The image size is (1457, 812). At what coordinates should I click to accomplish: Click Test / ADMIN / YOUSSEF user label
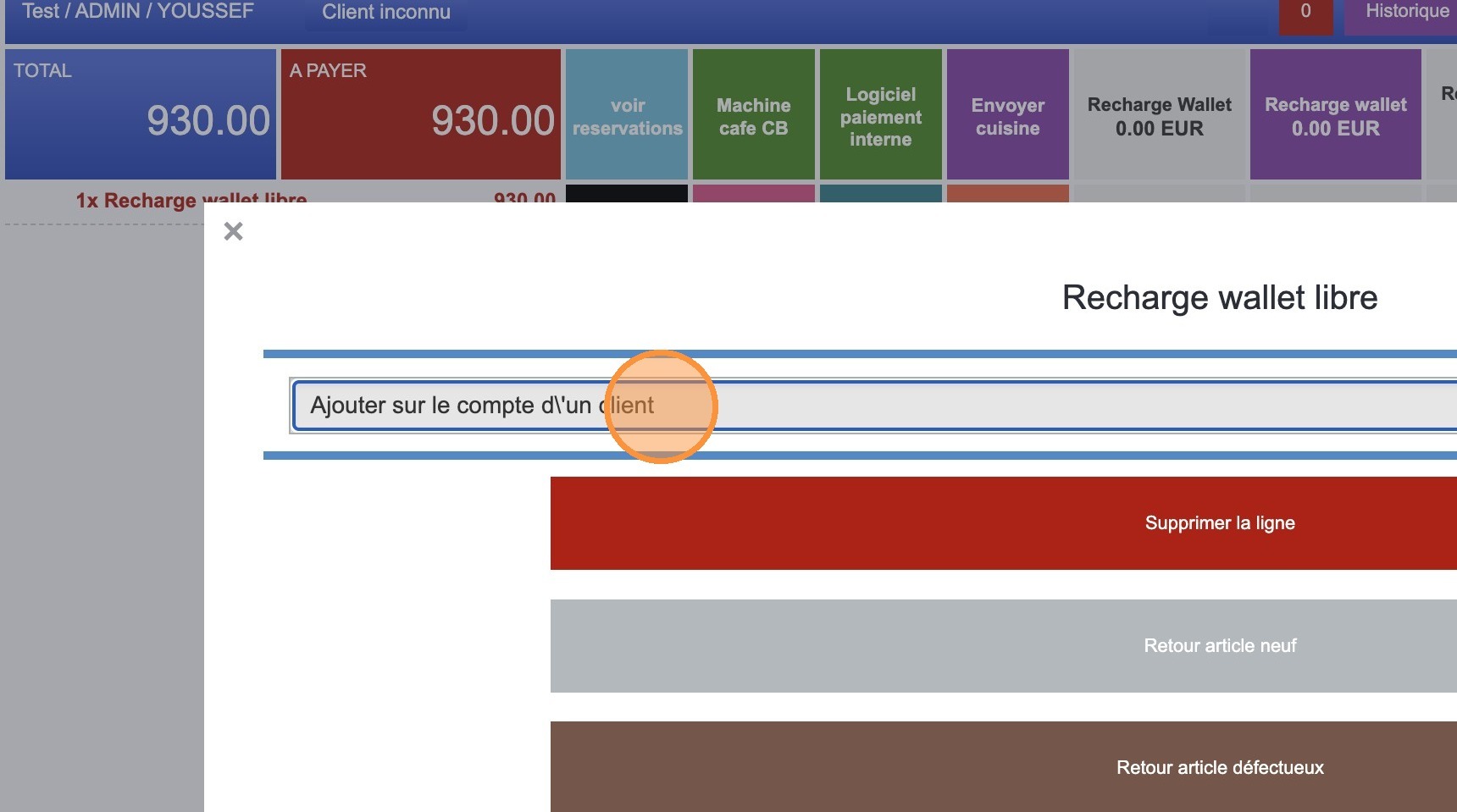(x=138, y=12)
